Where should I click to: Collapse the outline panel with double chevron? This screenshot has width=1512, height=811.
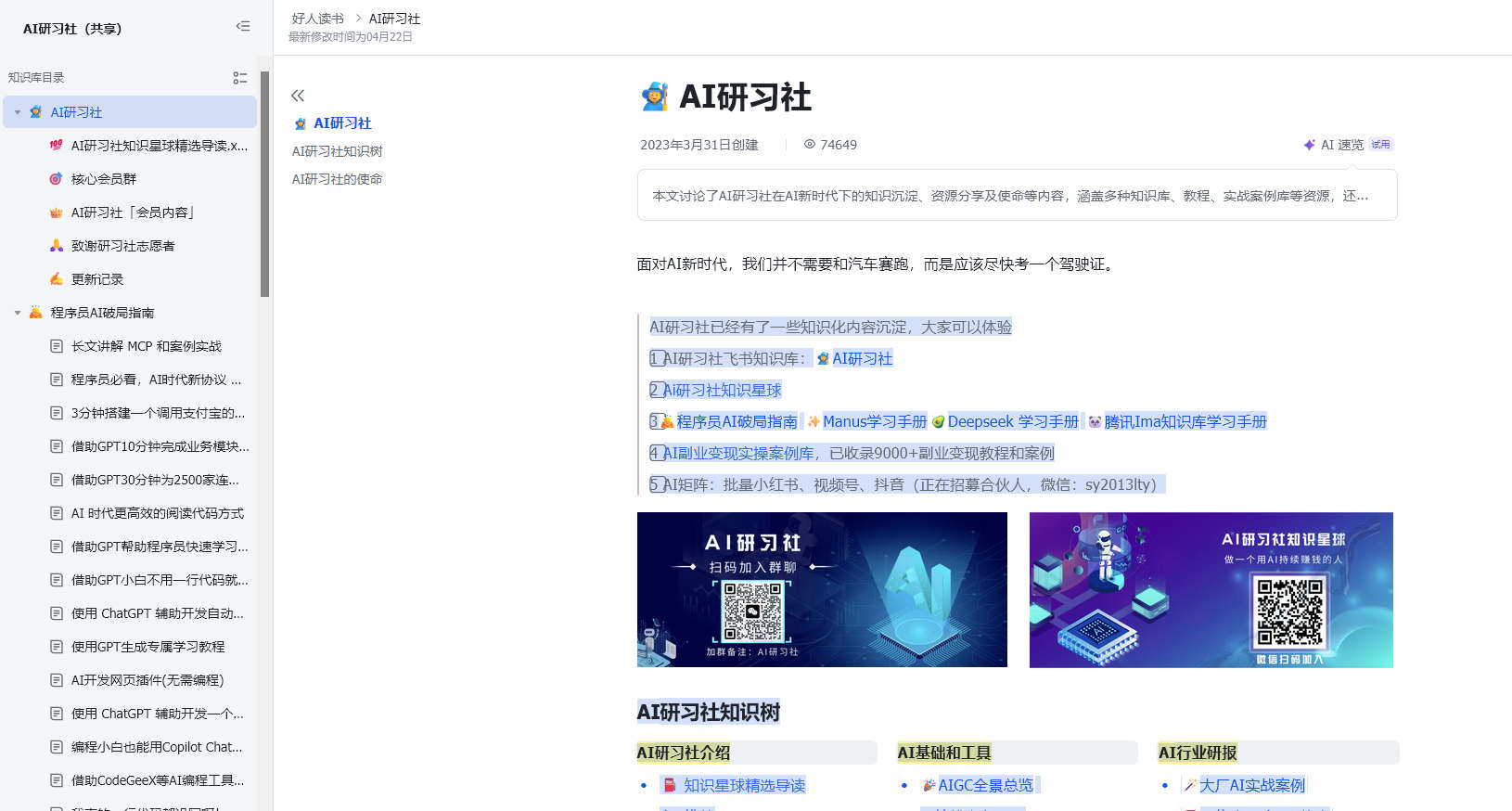[x=298, y=96]
